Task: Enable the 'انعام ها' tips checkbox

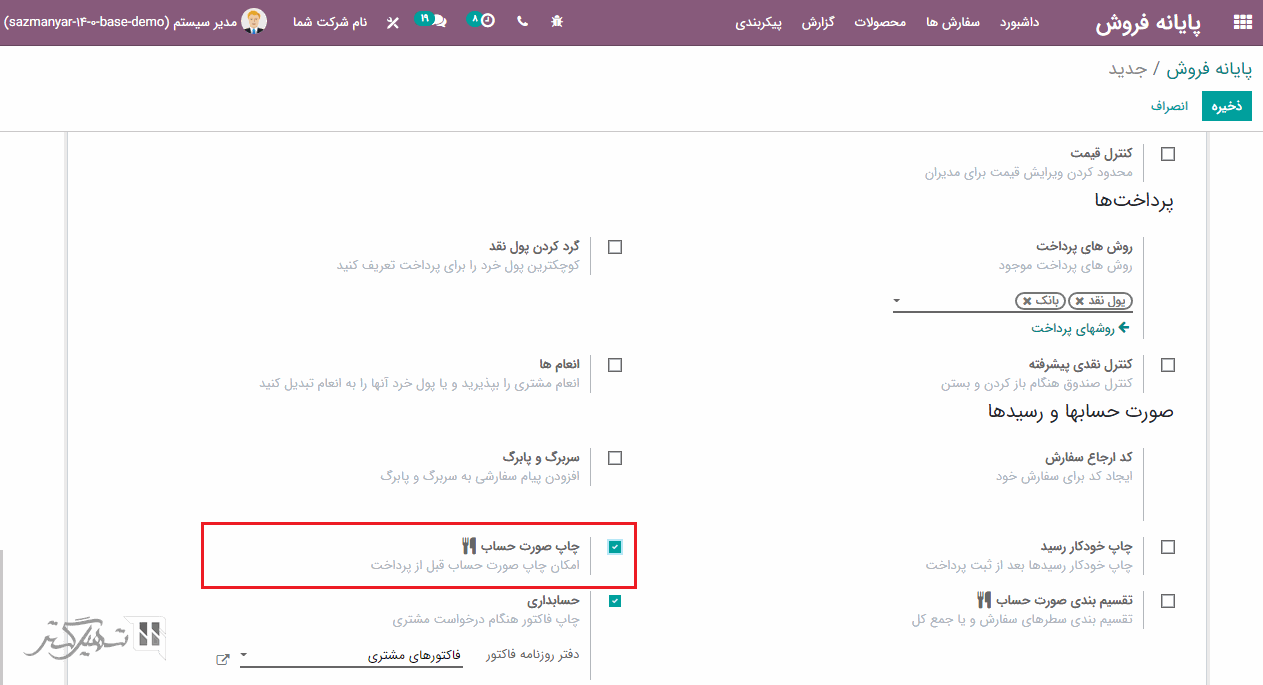Action: [615, 365]
